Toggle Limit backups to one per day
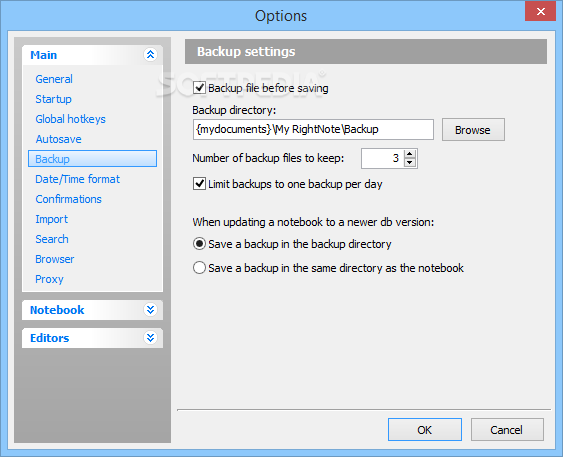Screen dimensions: 563x457 [199, 184]
